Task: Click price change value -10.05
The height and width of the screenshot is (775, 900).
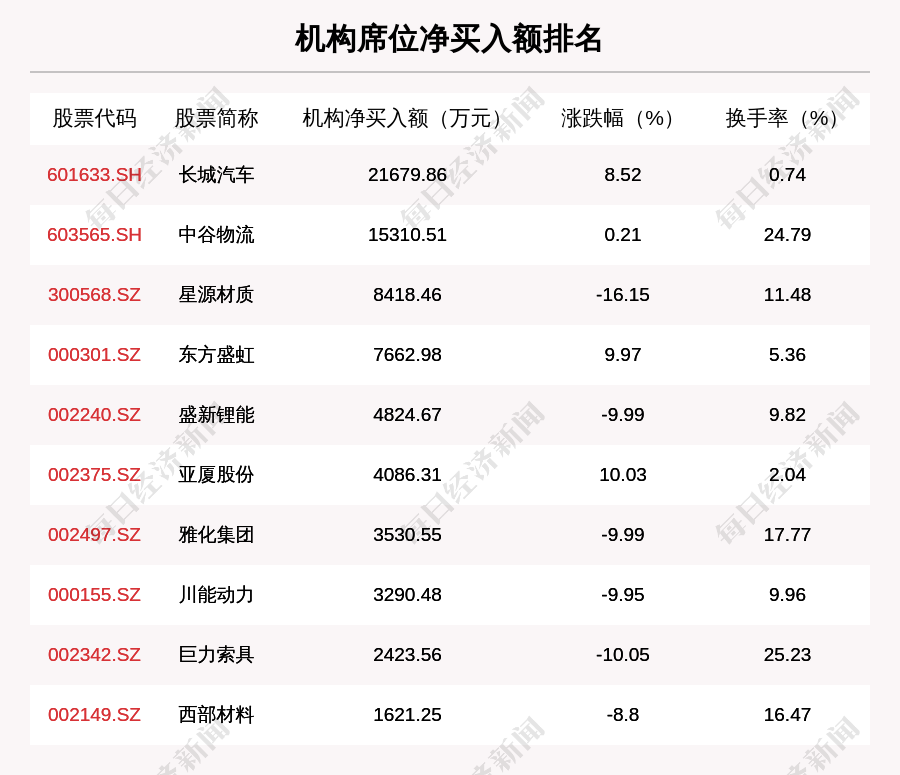Action: pos(623,654)
